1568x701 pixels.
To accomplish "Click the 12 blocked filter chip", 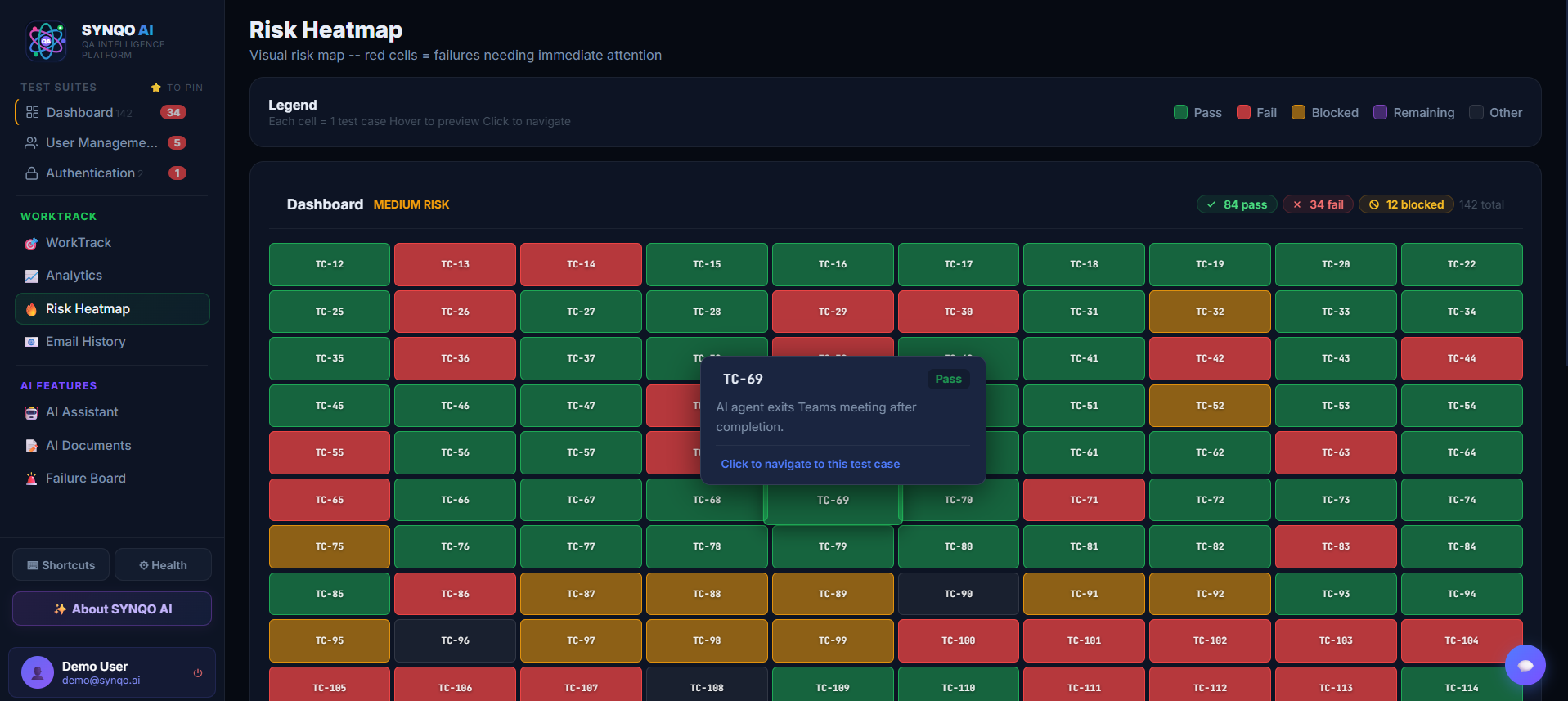I will coord(1406,204).
